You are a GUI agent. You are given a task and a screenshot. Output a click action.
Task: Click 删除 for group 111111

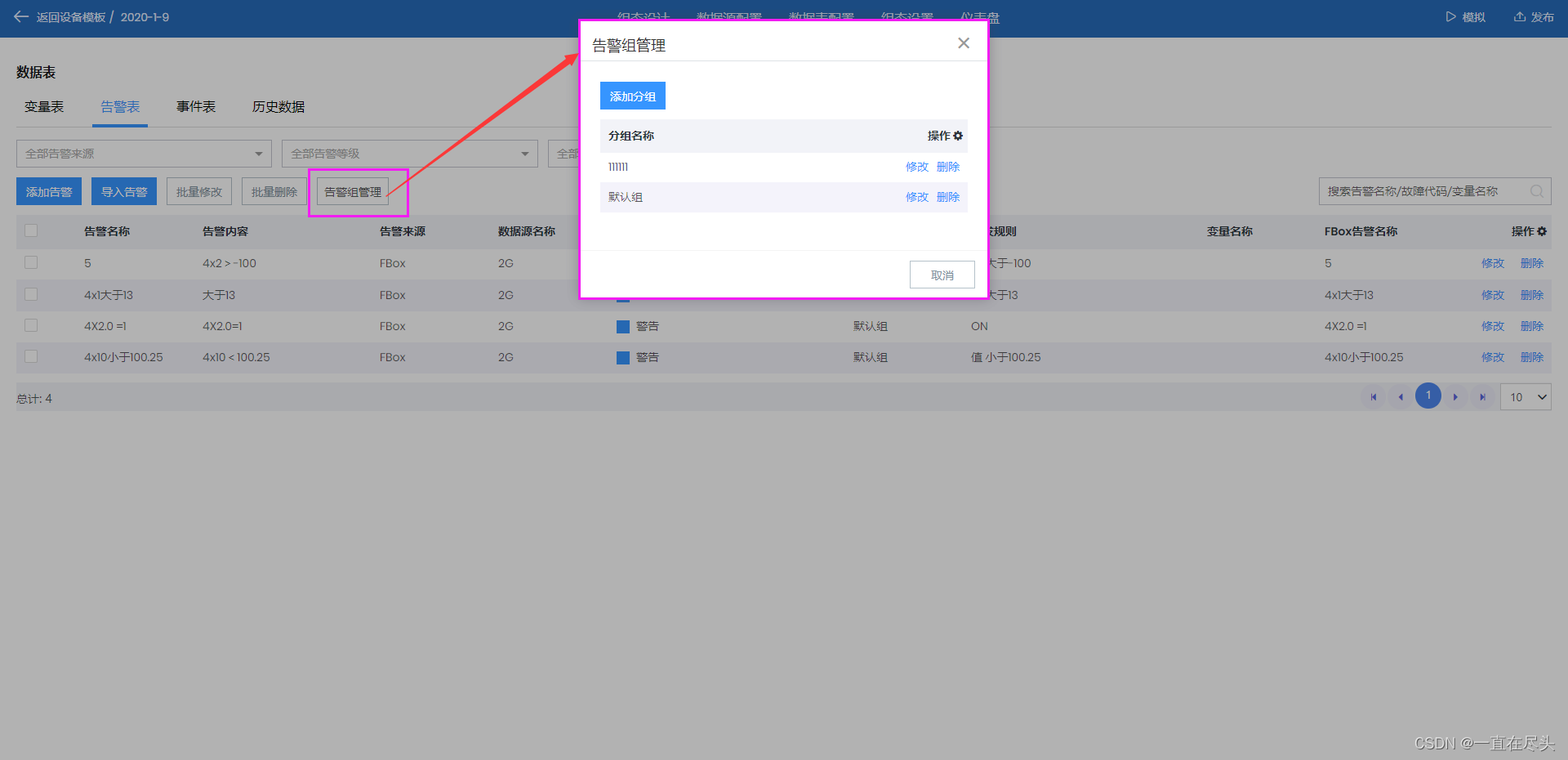948,167
